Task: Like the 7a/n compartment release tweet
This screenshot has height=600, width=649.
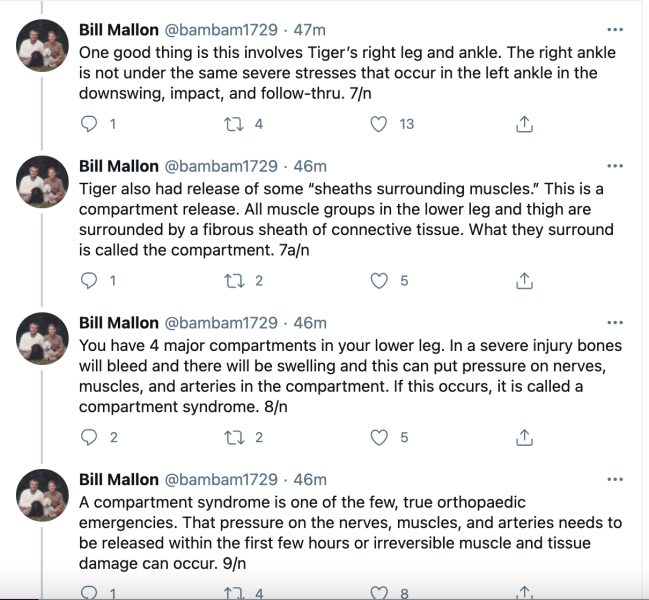Action: [379, 281]
